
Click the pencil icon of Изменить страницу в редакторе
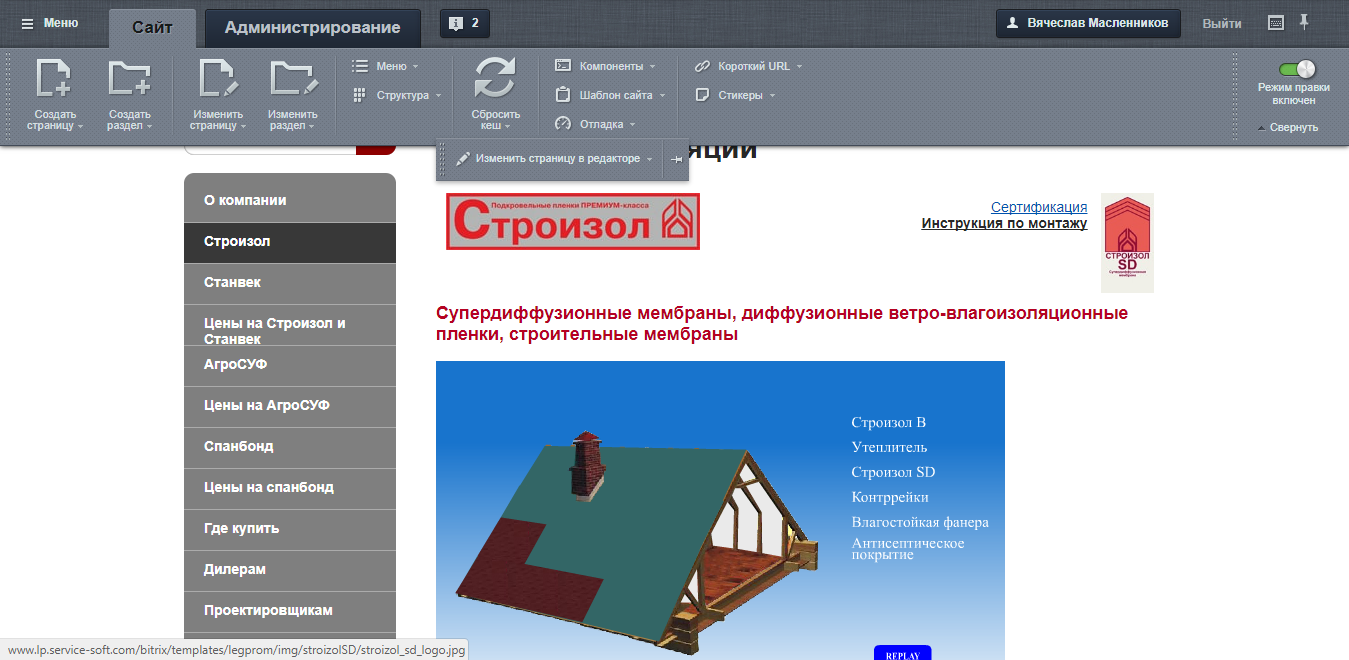click(x=463, y=159)
